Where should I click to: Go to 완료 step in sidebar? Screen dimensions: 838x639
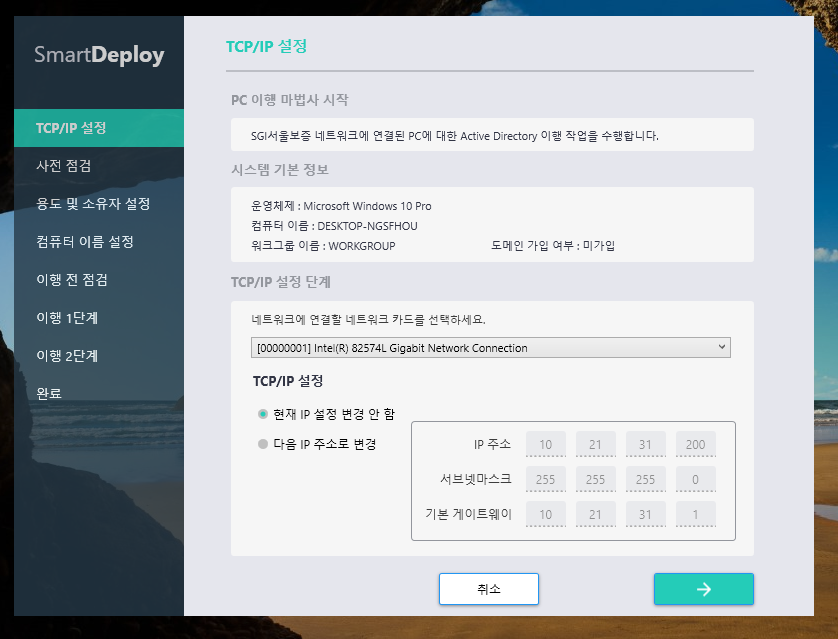pyautogui.click(x=99, y=394)
